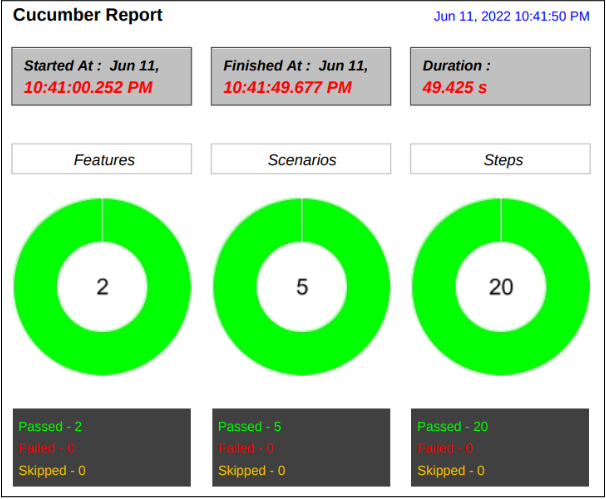606x499 pixels.
Task: Click 'Failed - 0' in Features legend
Action: pyautogui.click(x=46, y=448)
